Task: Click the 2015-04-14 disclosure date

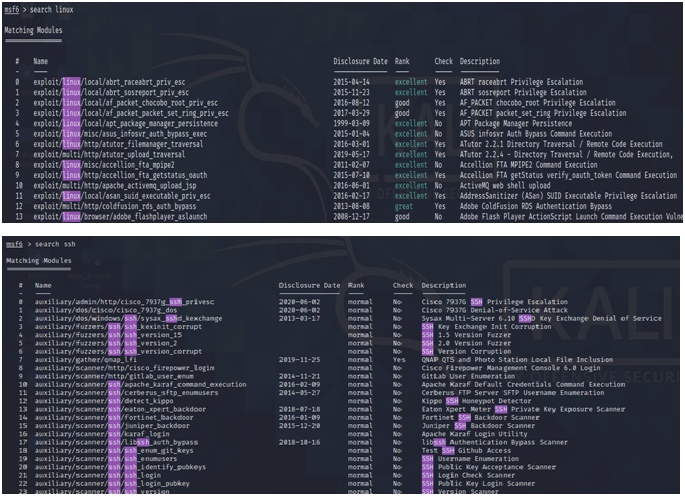Action: 351,82
